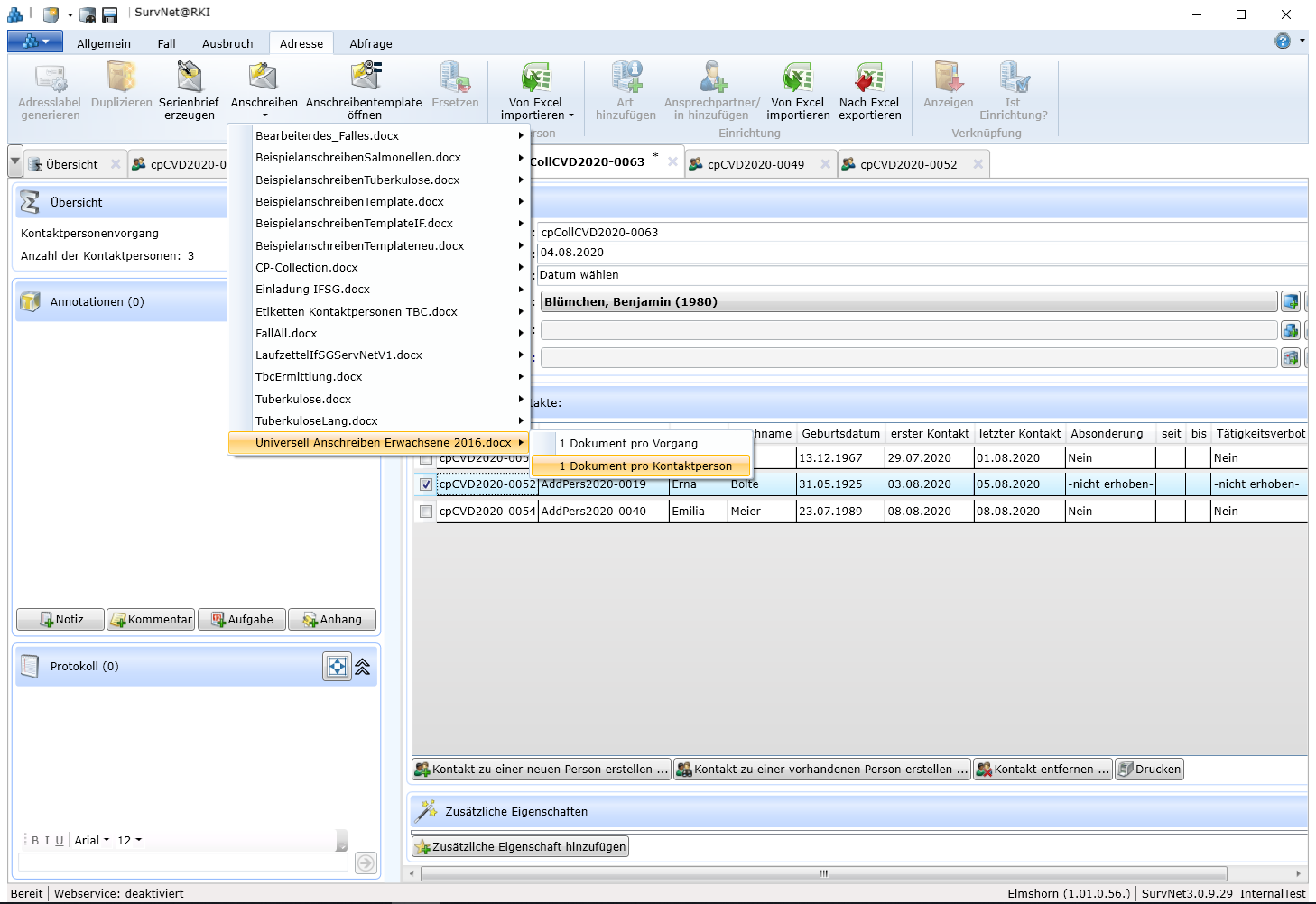Toggle underline formatting in the note editor
The image size is (1316, 904).
click(60, 841)
